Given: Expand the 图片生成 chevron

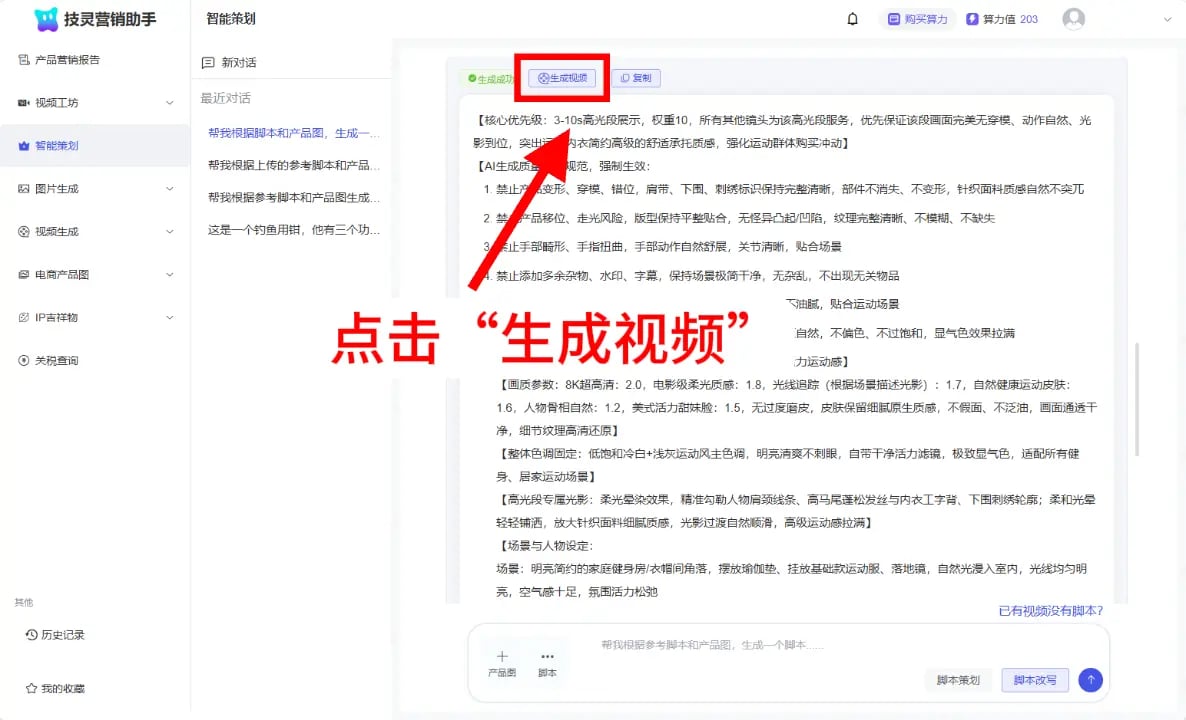Looking at the screenshot, I should [x=169, y=188].
